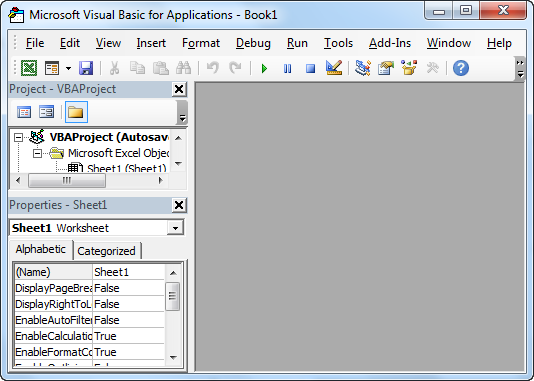The image size is (534, 381).
Task: Save the workbook with the floppy icon
Action: (x=86, y=68)
